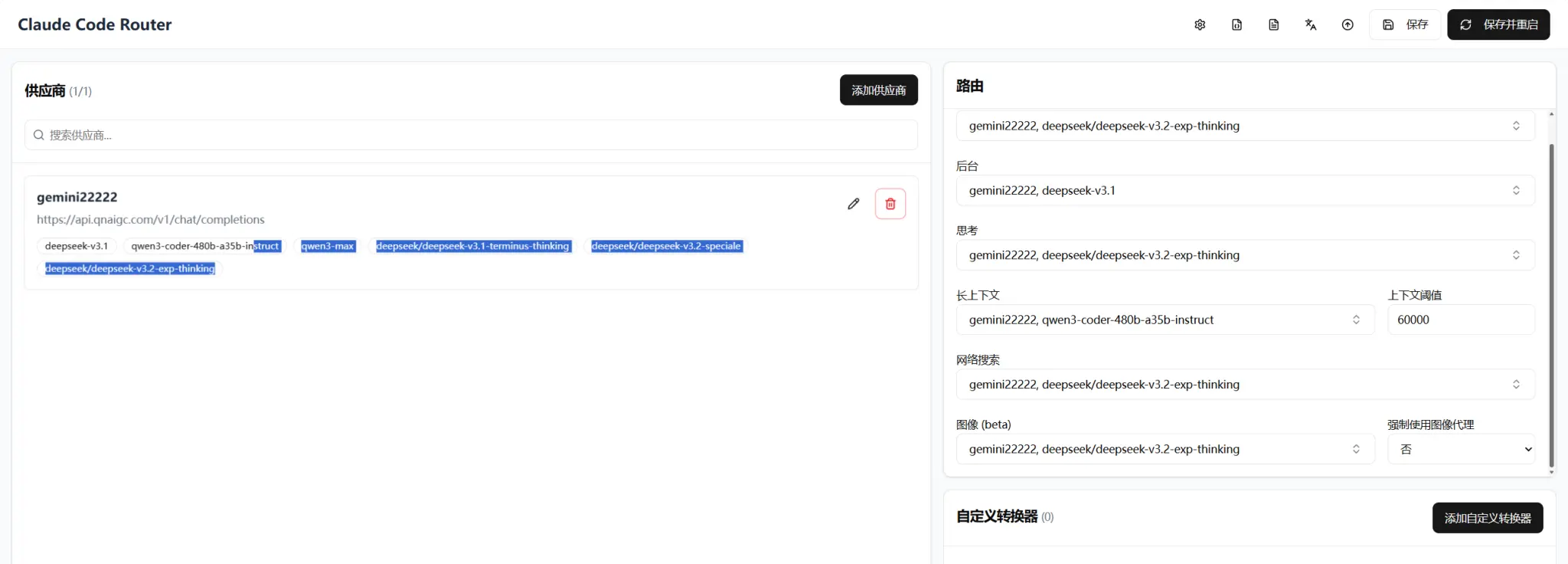Open the settings gear icon

(1200, 25)
